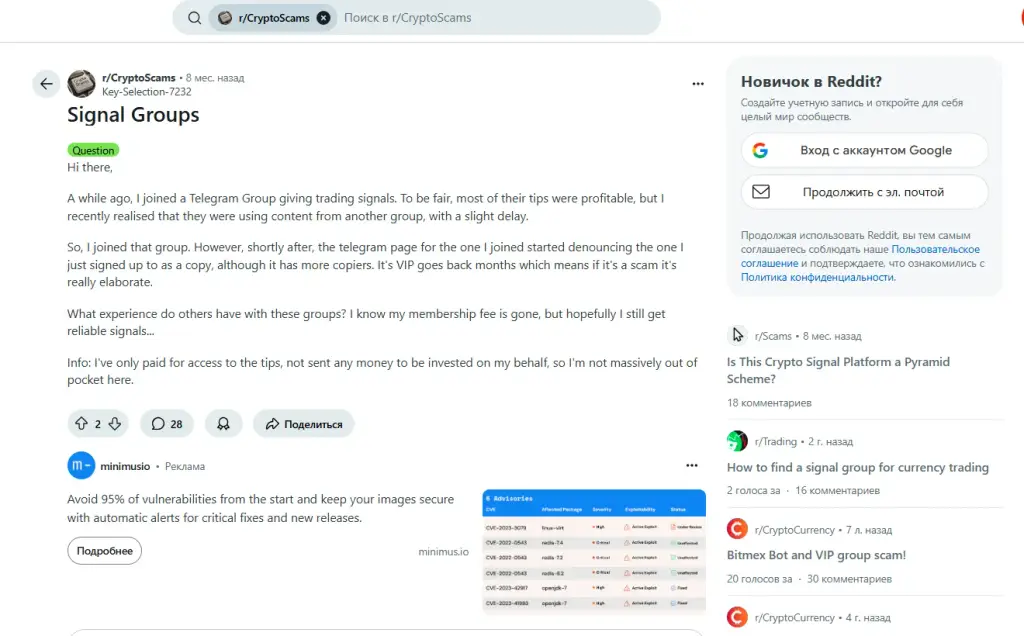Open the r/CryptoScams subreddit link in post header
Screen dimensions: 1024x636
pos(138,78)
